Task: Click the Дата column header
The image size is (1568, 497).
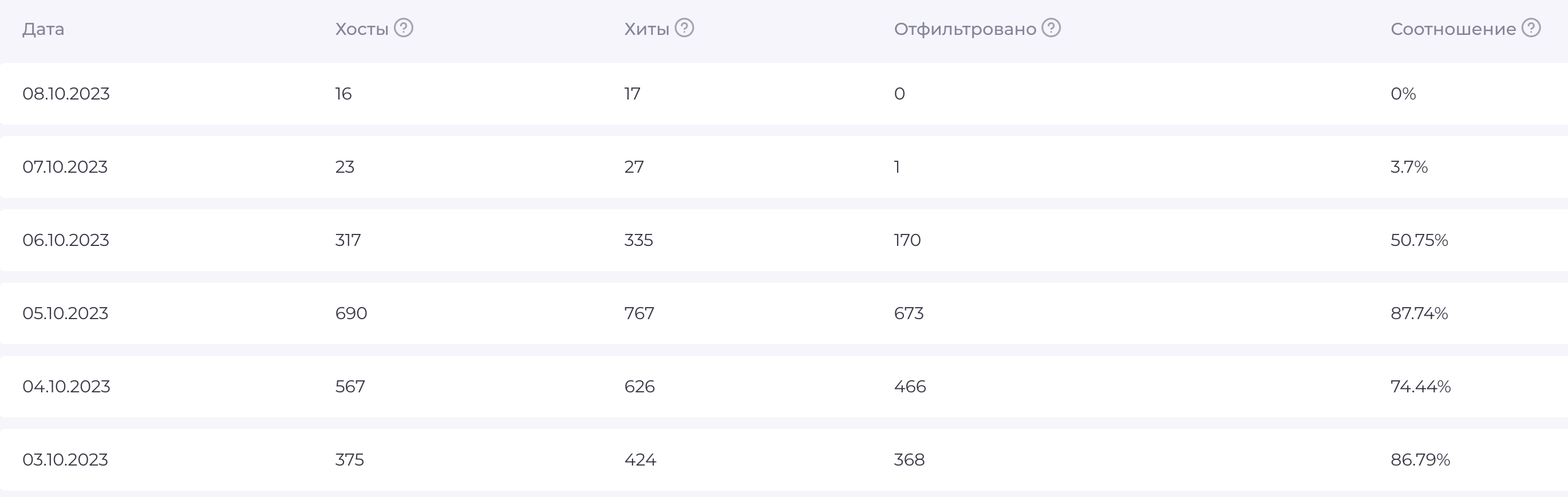Action: pos(43,29)
